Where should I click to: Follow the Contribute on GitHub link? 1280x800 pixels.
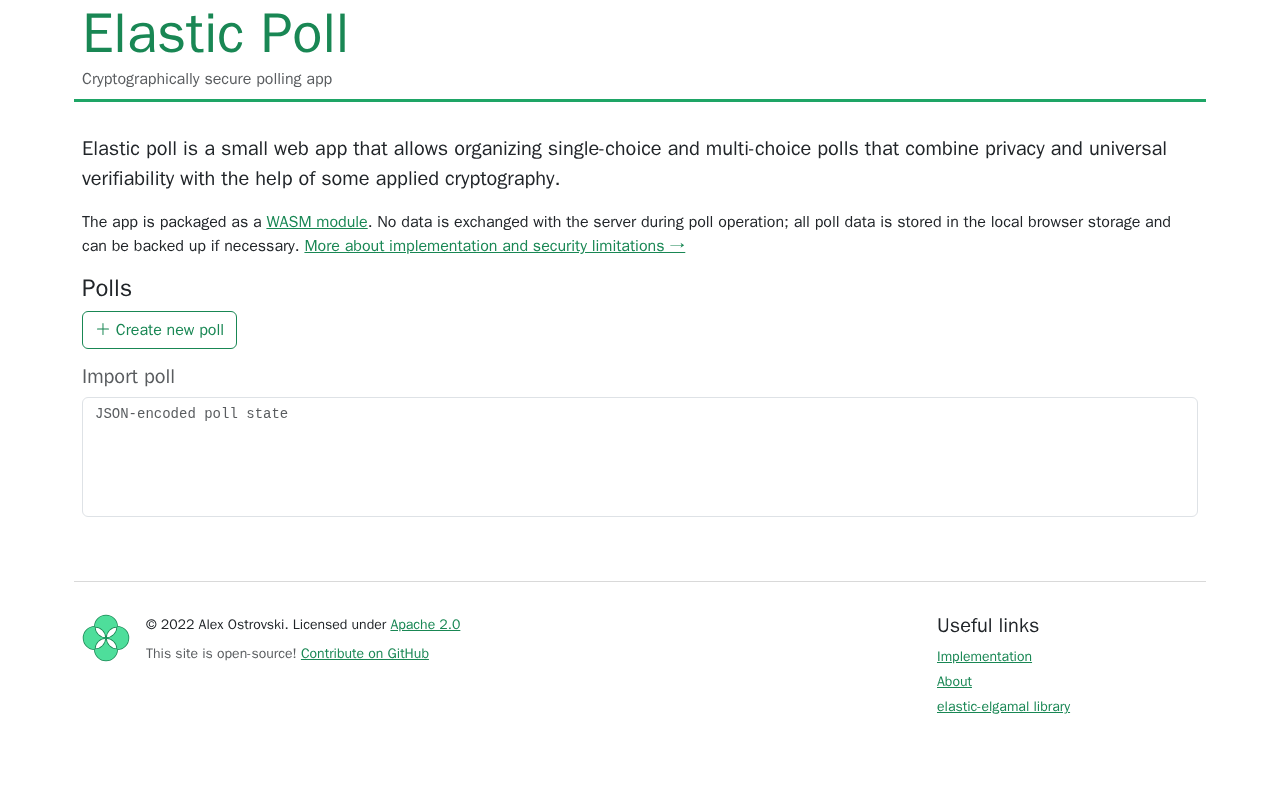(365, 654)
